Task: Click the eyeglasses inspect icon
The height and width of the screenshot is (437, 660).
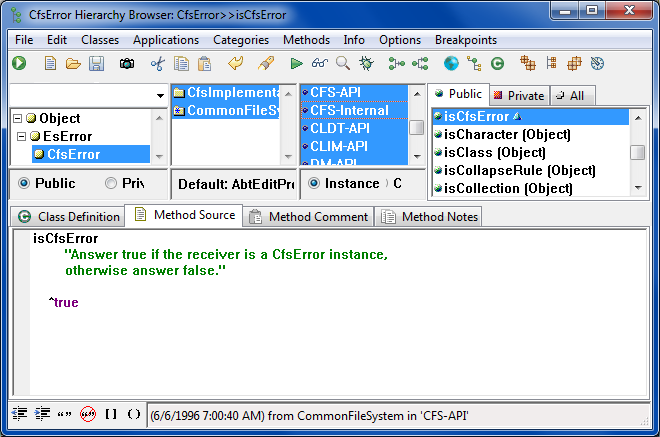Action: pos(319,64)
